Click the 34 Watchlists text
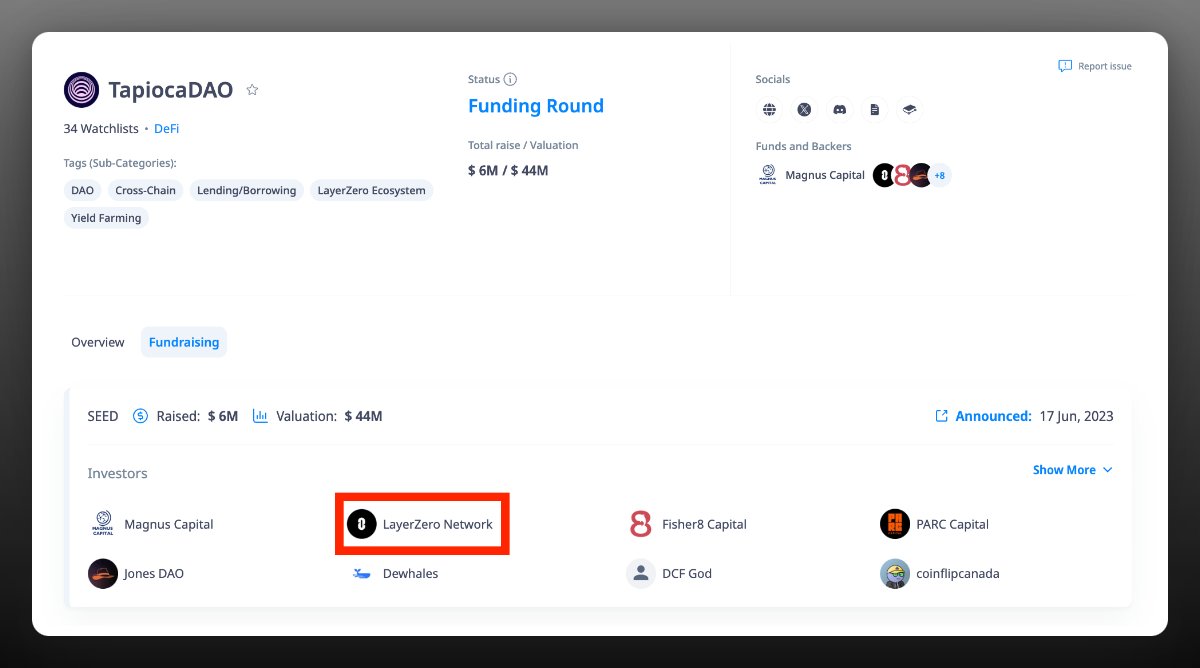 (100, 129)
